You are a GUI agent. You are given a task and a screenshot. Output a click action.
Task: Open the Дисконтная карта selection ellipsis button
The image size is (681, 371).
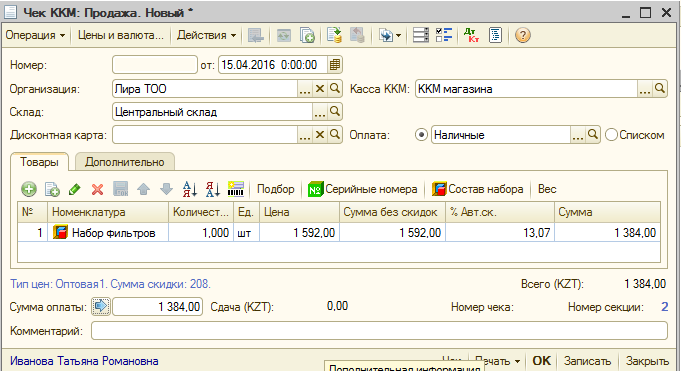coord(305,135)
